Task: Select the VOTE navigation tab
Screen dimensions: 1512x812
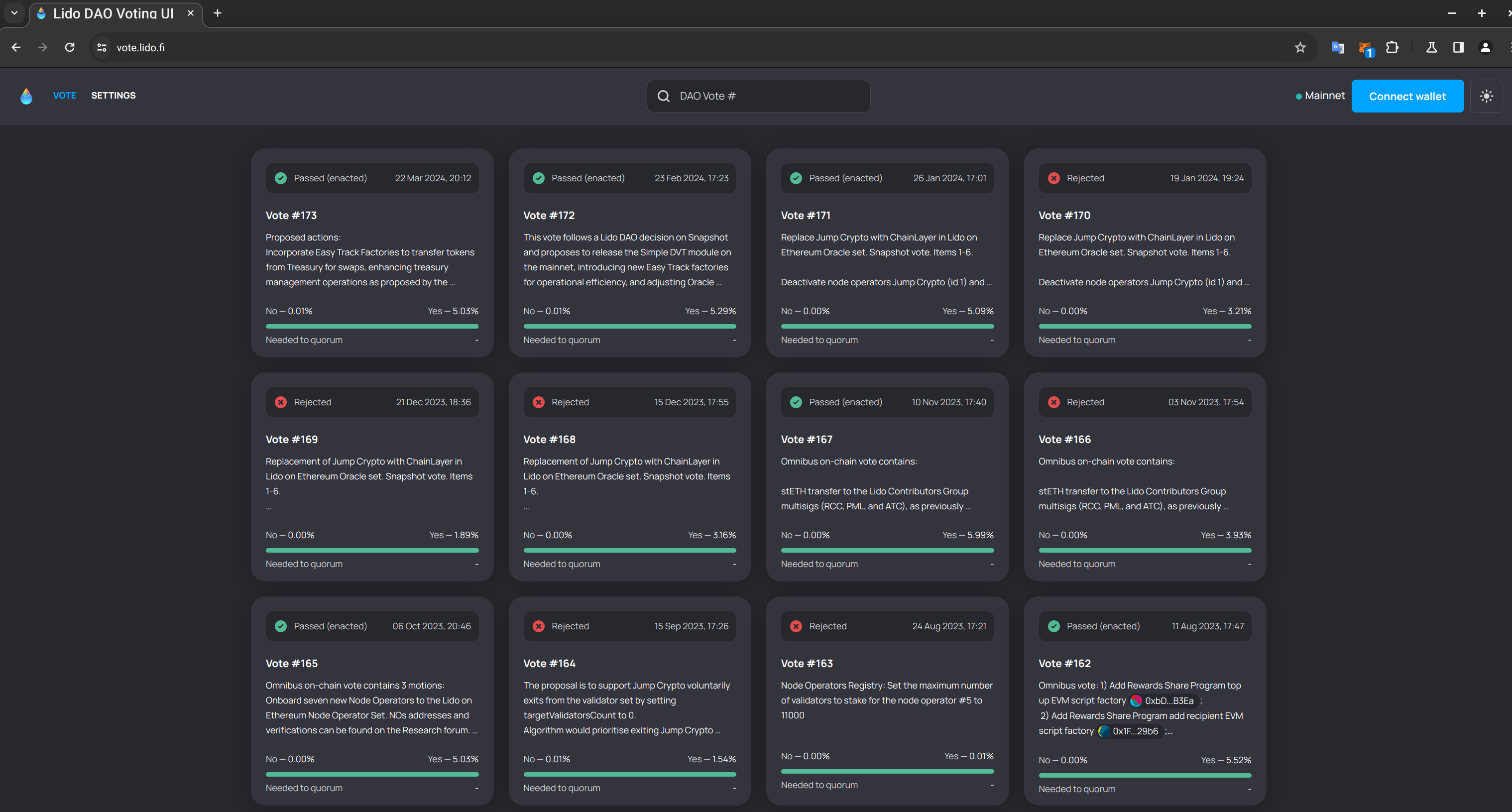Action: [65, 95]
